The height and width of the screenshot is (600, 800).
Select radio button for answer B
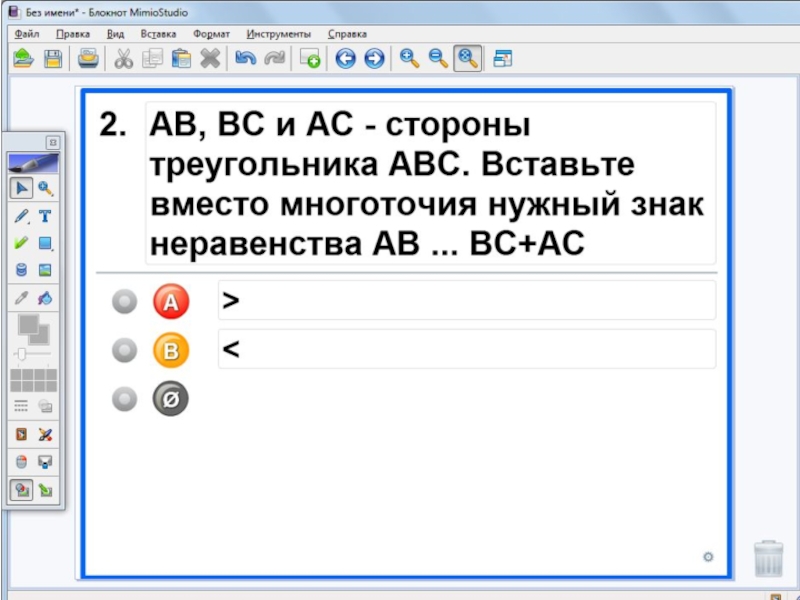point(124,350)
